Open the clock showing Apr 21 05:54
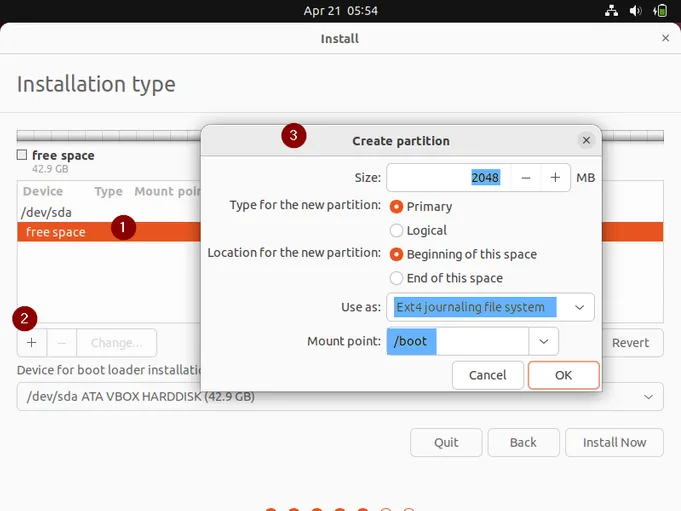Viewport: 681px width, 511px height. click(340, 11)
